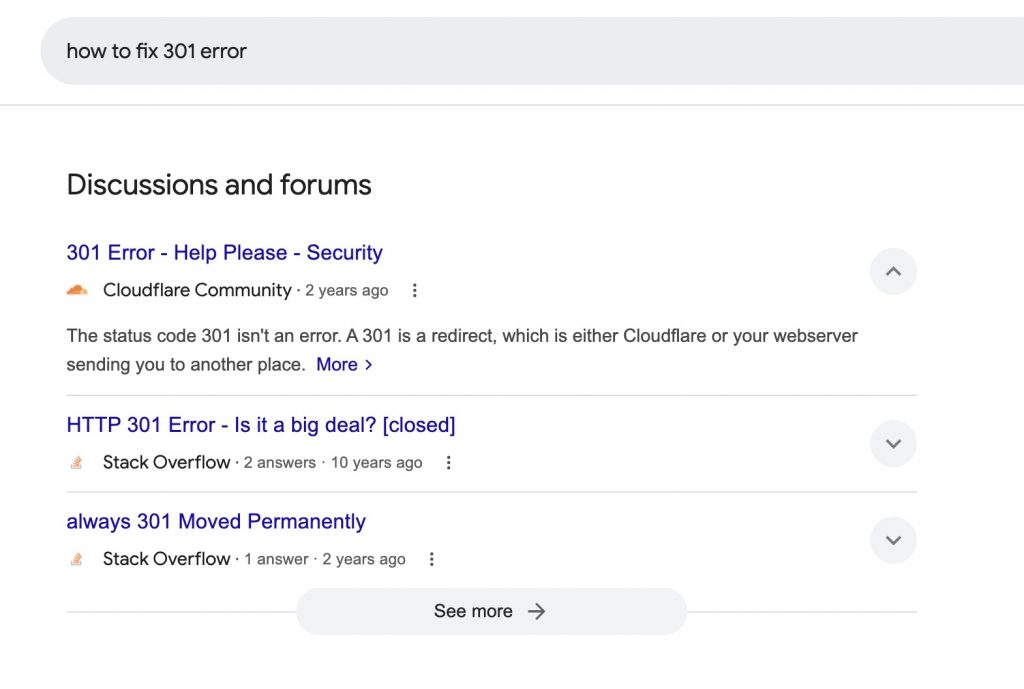Screen dimensions: 1024x689
Task: Click the Cloudflare Community source name
Action: (x=197, y=291)
